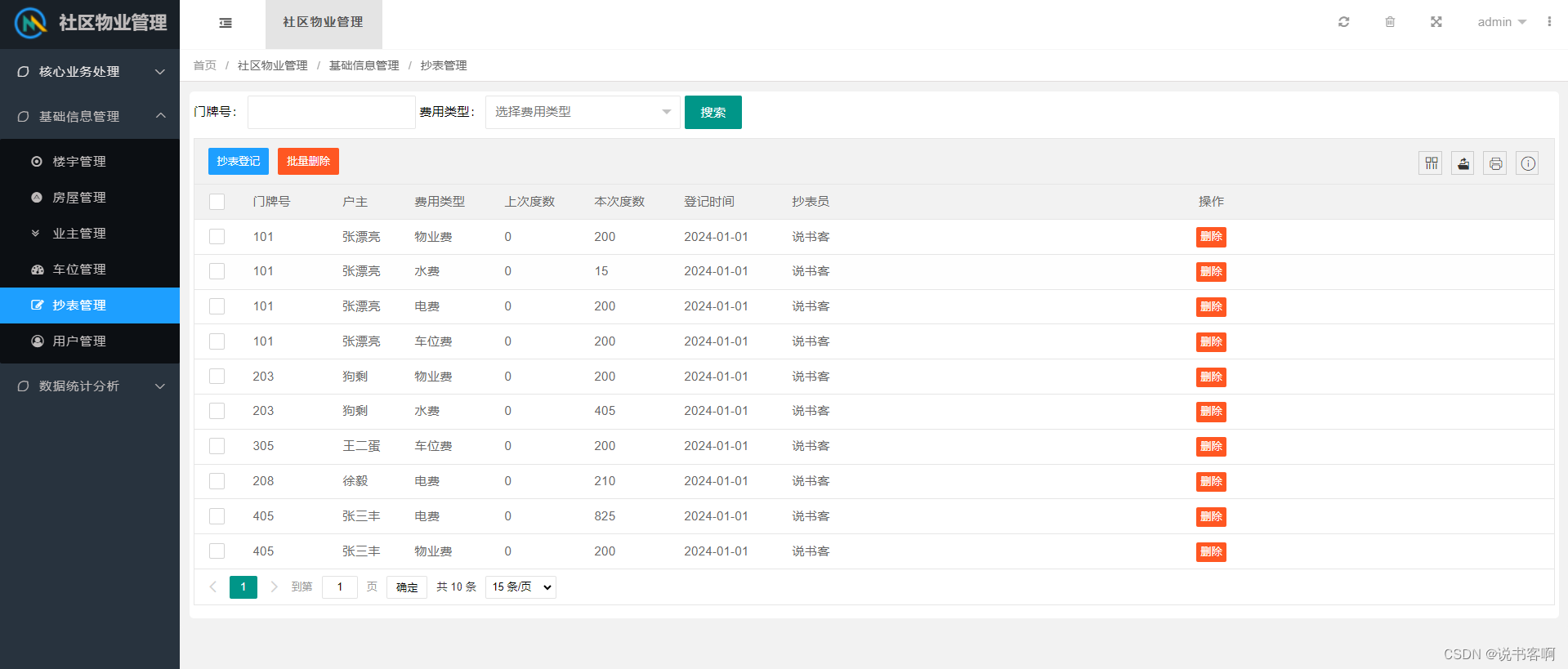Click the trash icon in top bar
This screenshot has height=669, width=1568.
tap(1390, 22)
